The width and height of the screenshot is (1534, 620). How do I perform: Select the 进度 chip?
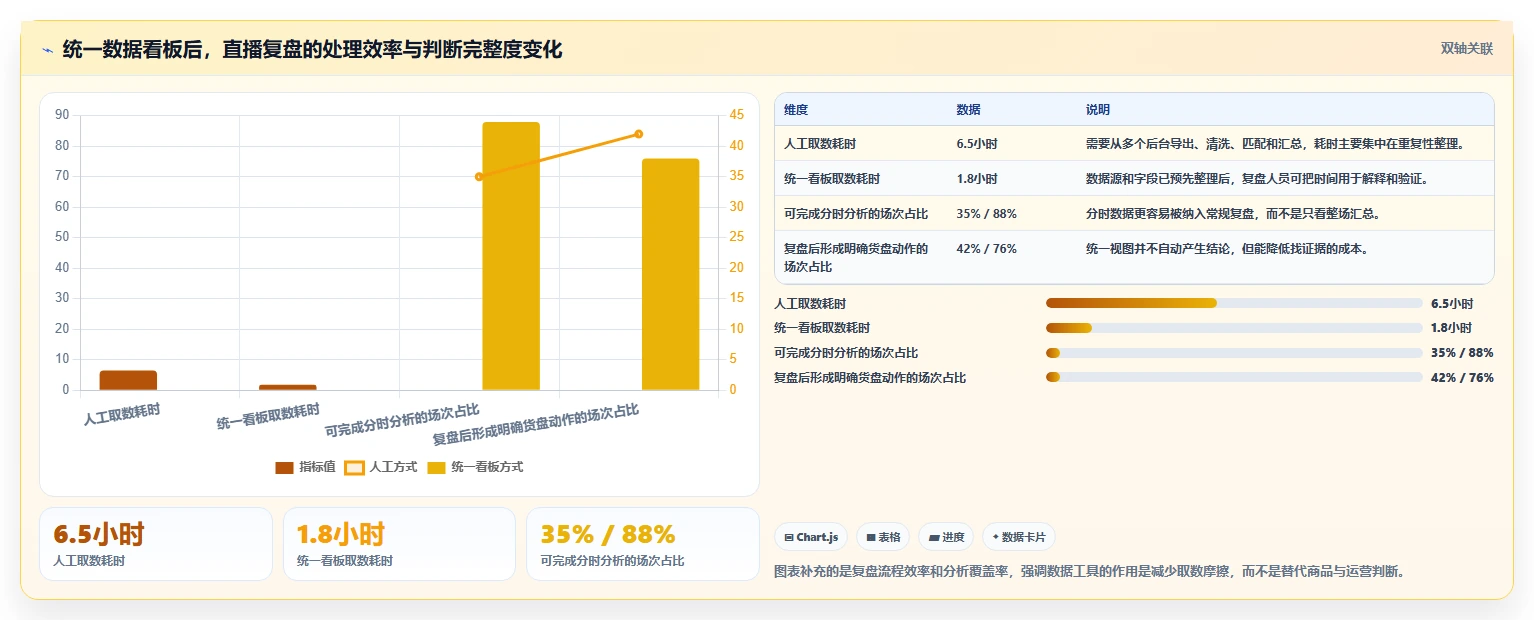[946, 537]
